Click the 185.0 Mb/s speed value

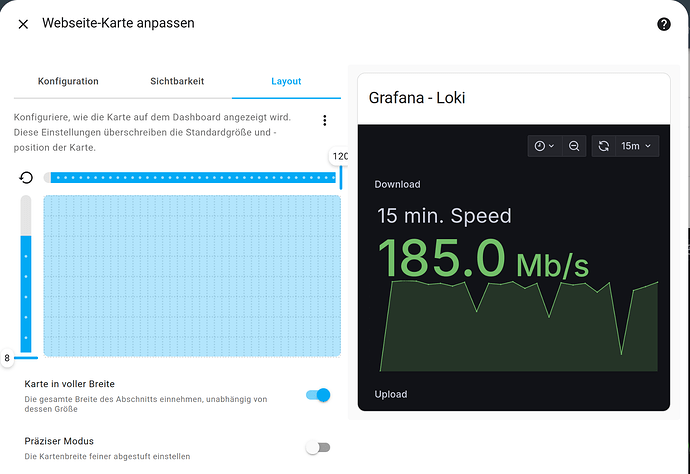pyautogui.click(x=483, y=259)
